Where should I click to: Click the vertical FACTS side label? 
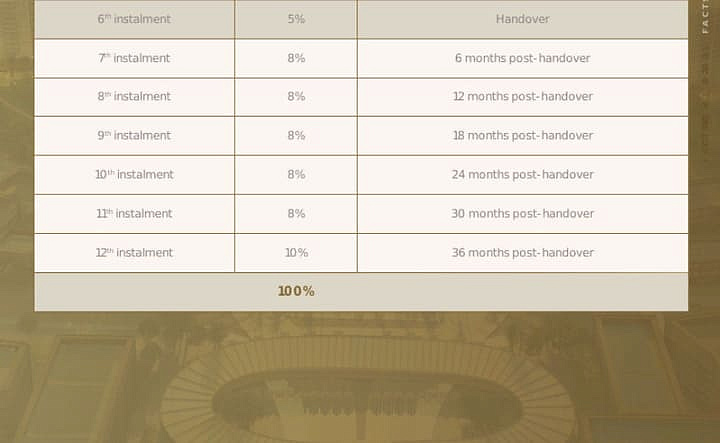[x=705, y=17]
